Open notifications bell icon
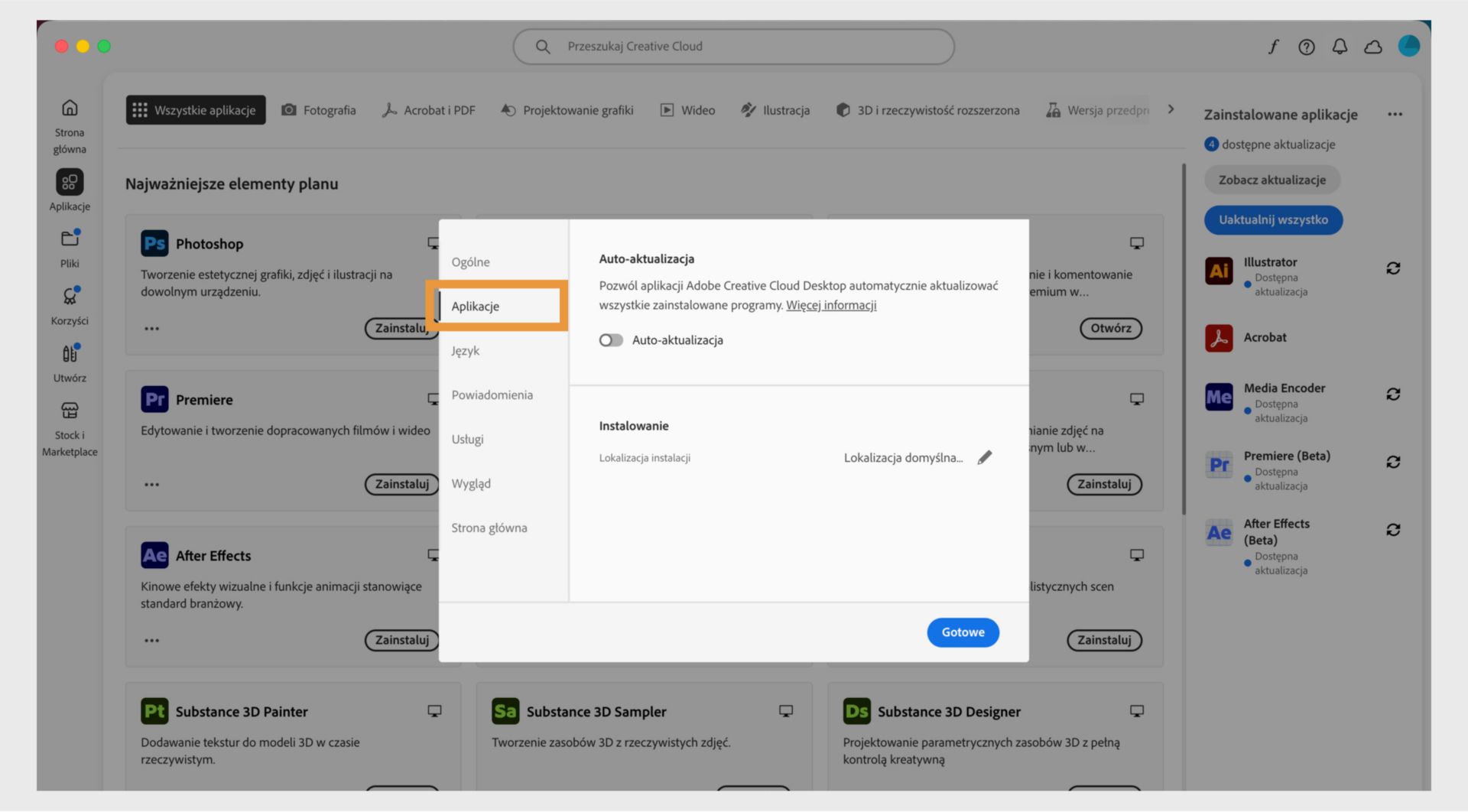The width and height of the screenshot is (1468, 812). [x=1340, y=47]
